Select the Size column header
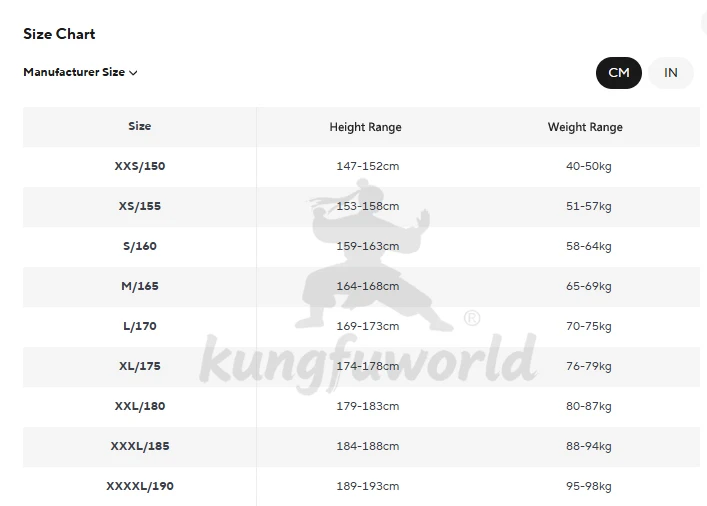The height and width of the screenshot is (506, 707). coord(139,126)
